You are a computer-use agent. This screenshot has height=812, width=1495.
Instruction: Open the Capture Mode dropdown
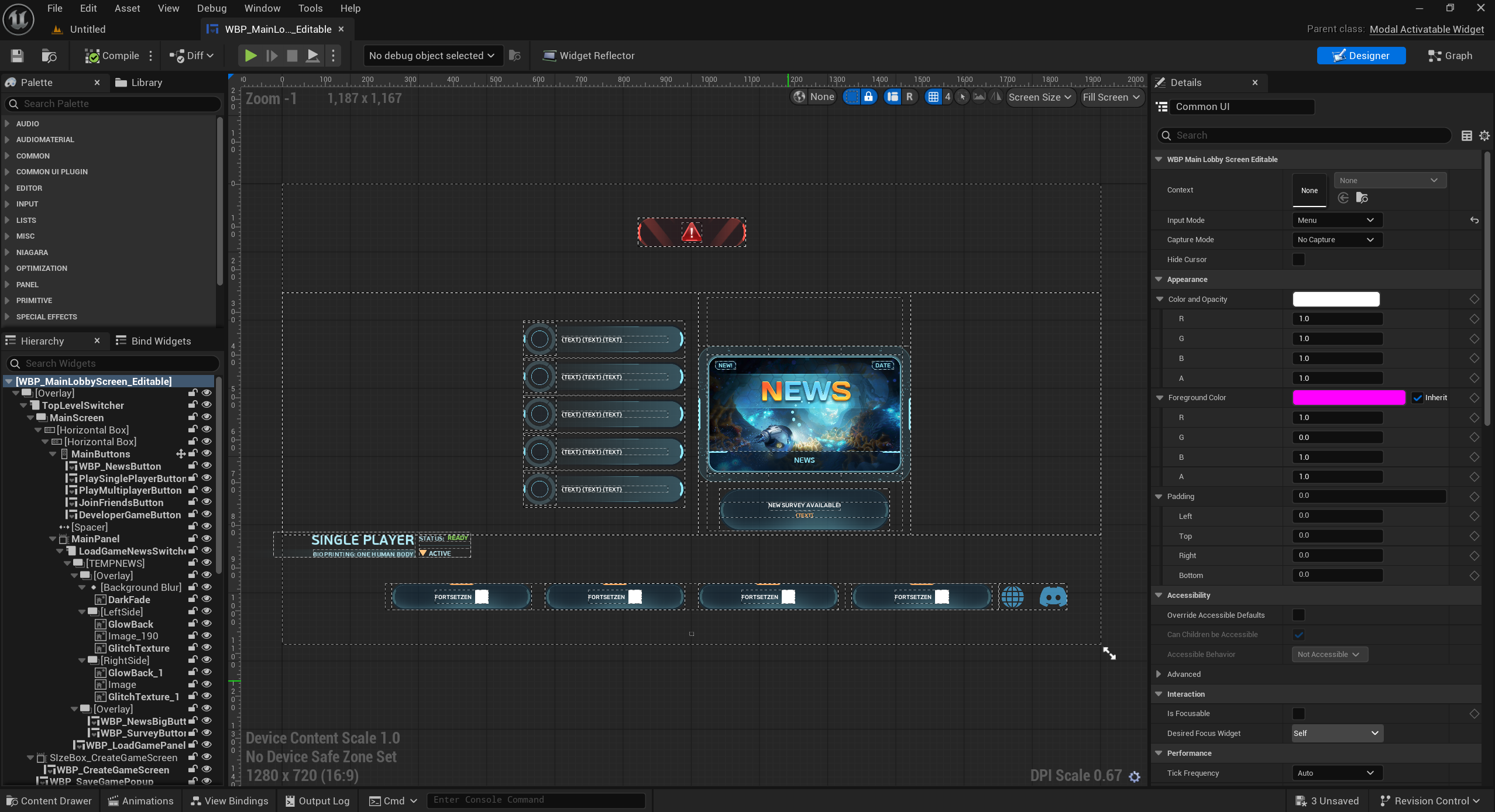click(1336, 239)
